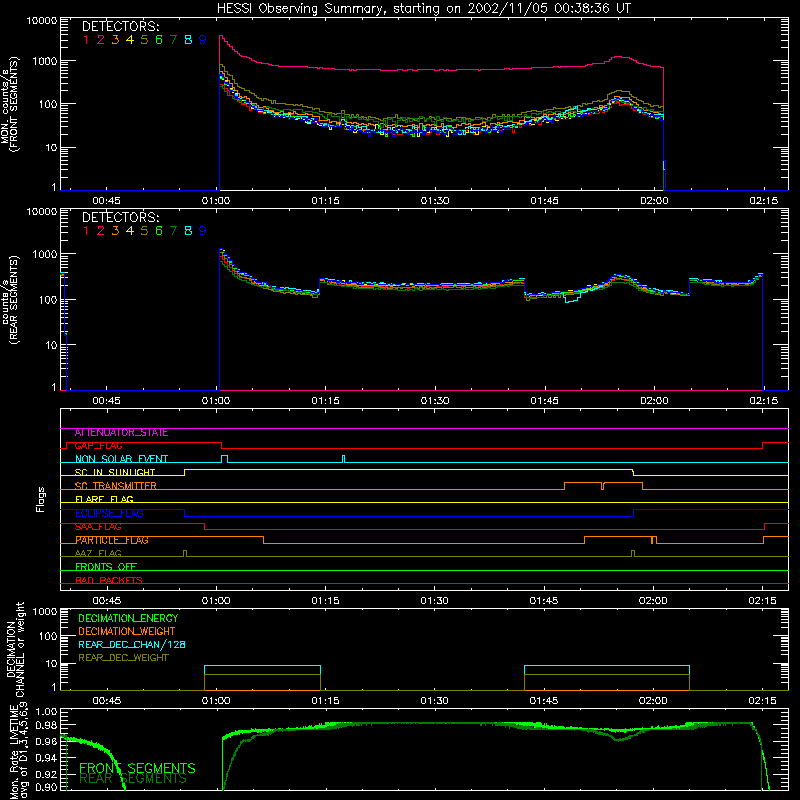Click the PARTICLE_FLAG label
Image resolution: width=800 pixels, height=800 pixels.
pyautogui.click(x=112, y=540)
